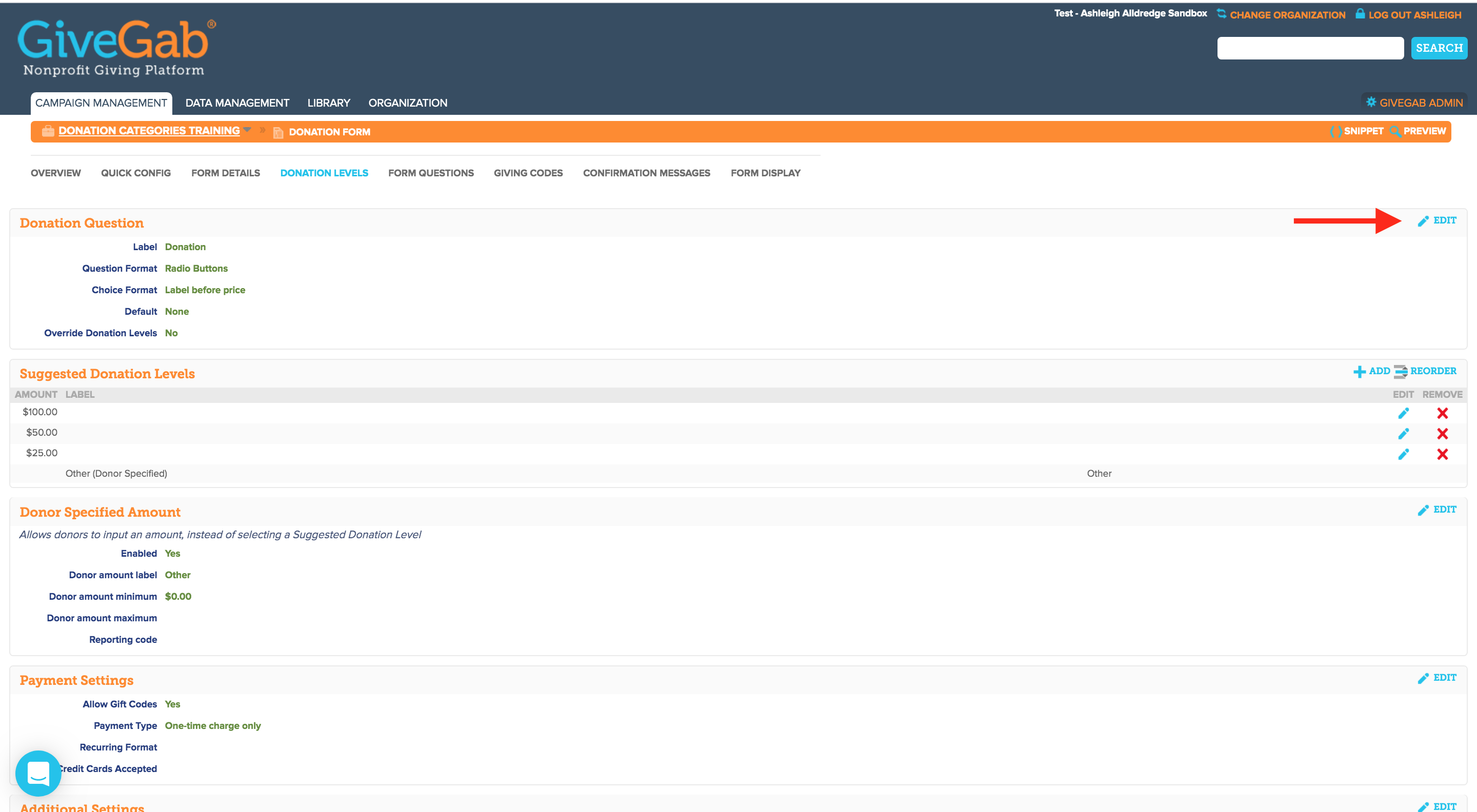Click Log Out Ashleigh link
Image resolution: width=1477 pixels, height=812 pixels.
(1414, 15)
